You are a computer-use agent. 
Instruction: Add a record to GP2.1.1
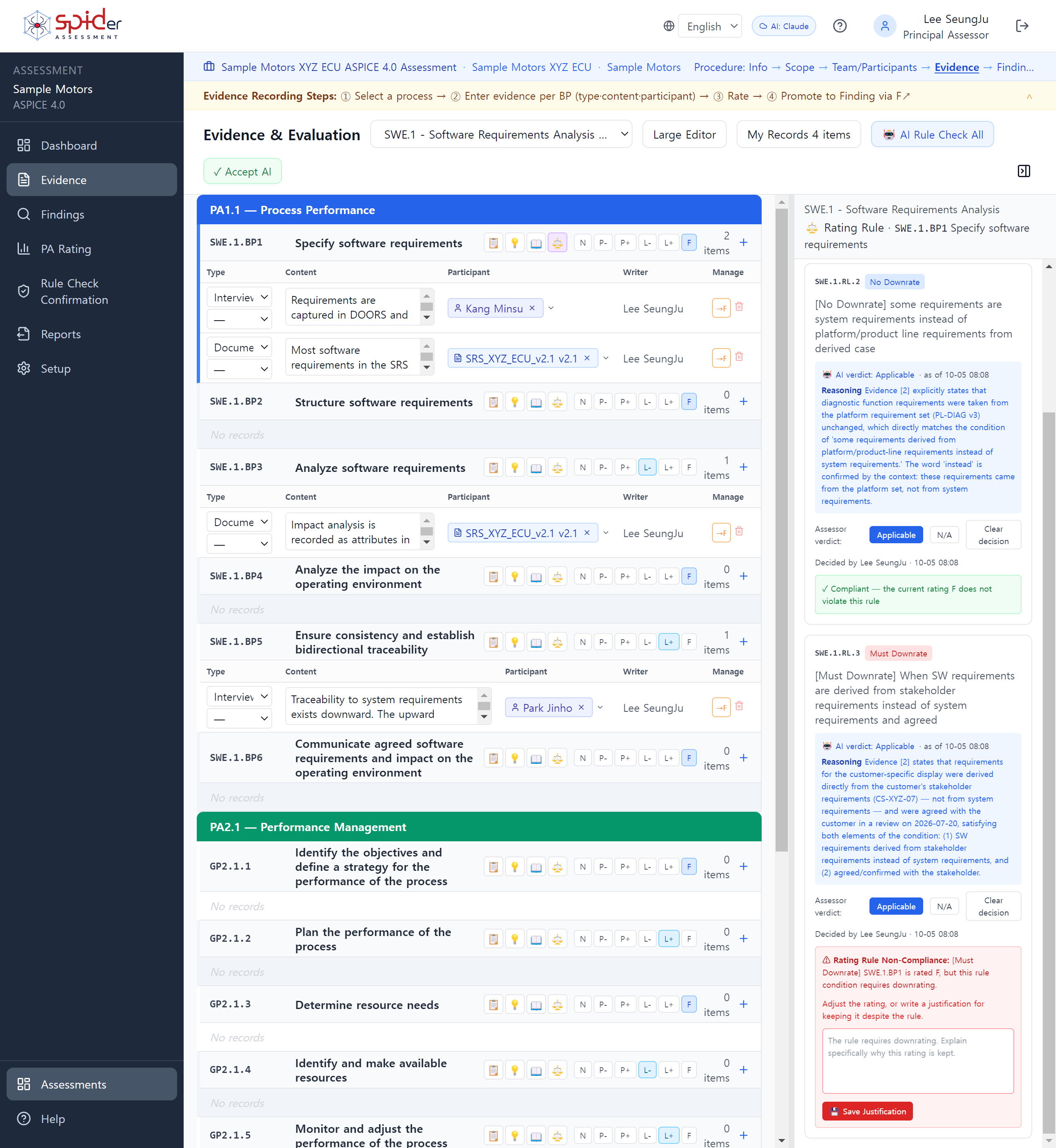[744, 866]
